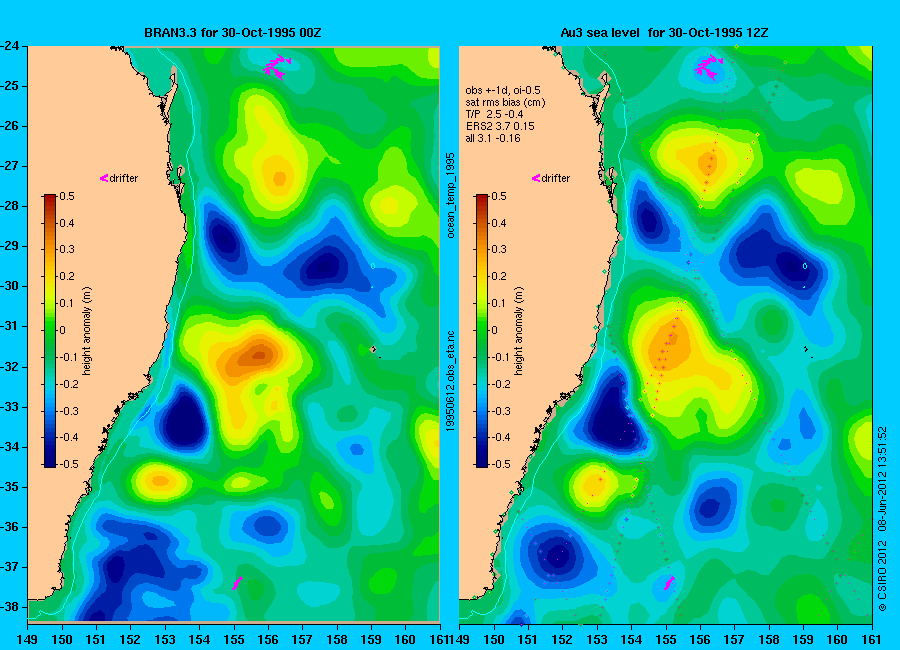Click the dark blue cold eddy near 33.5S in BRAN3.3 map
The height and width of the screenshot is (650, 900).
tap(185, 422)
